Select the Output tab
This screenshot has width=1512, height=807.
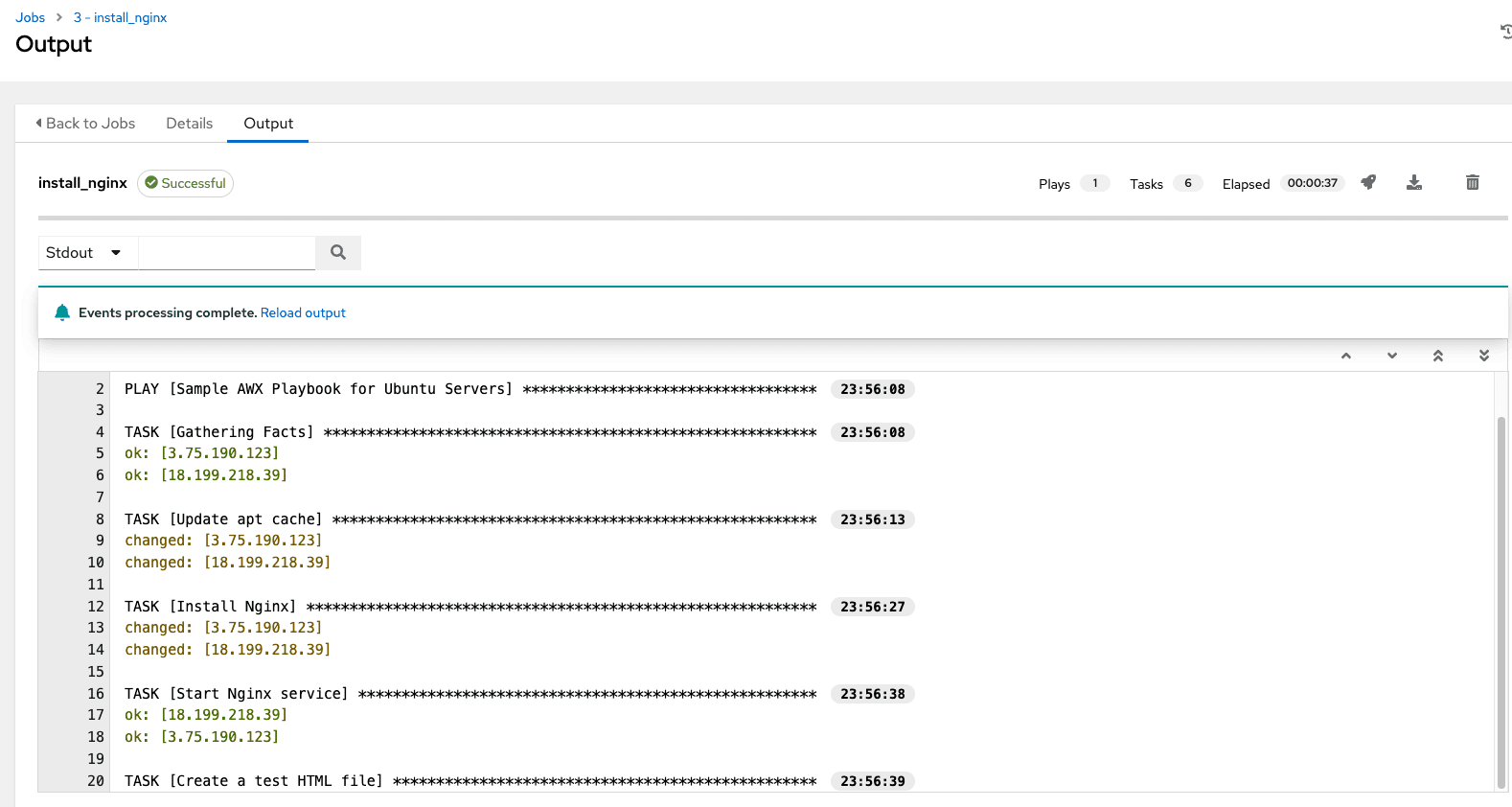(x=268, y=123)
